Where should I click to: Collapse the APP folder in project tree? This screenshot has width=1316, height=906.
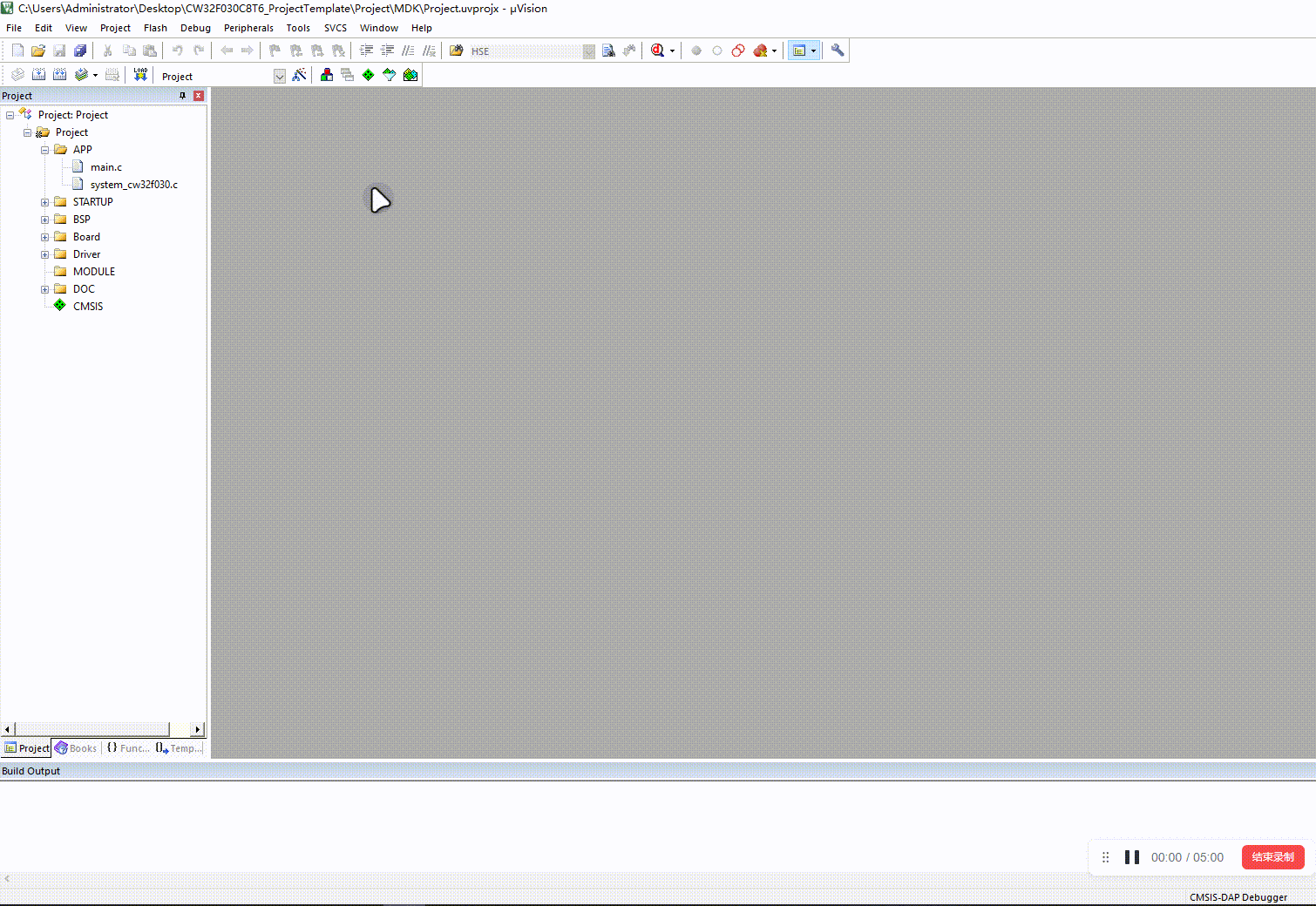44,150
